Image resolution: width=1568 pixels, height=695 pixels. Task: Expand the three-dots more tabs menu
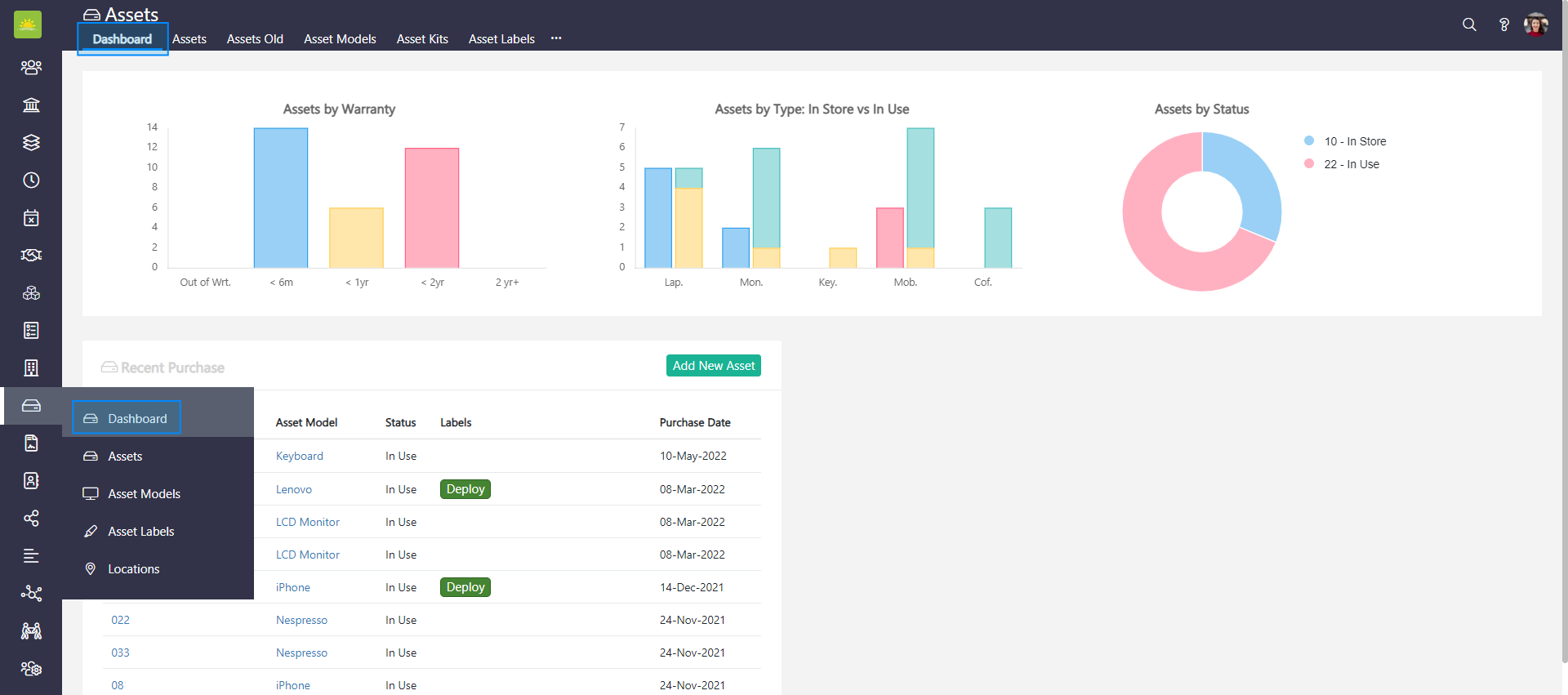click(x=556, y=38)
